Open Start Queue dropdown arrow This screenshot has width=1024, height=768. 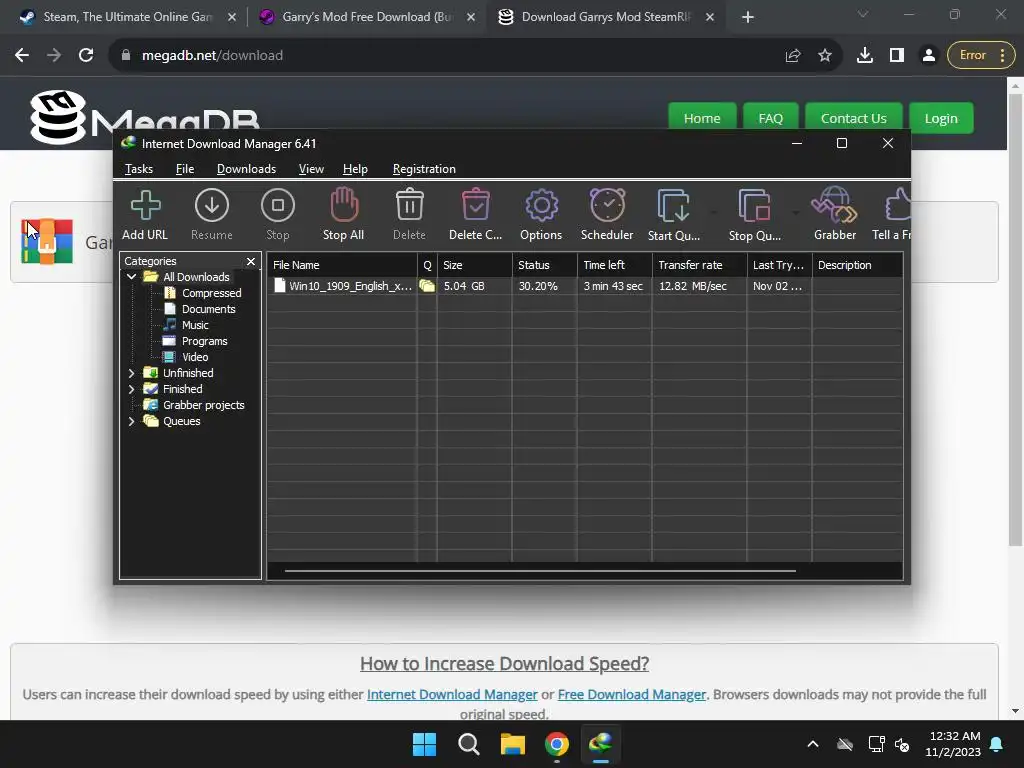[713, 213]
